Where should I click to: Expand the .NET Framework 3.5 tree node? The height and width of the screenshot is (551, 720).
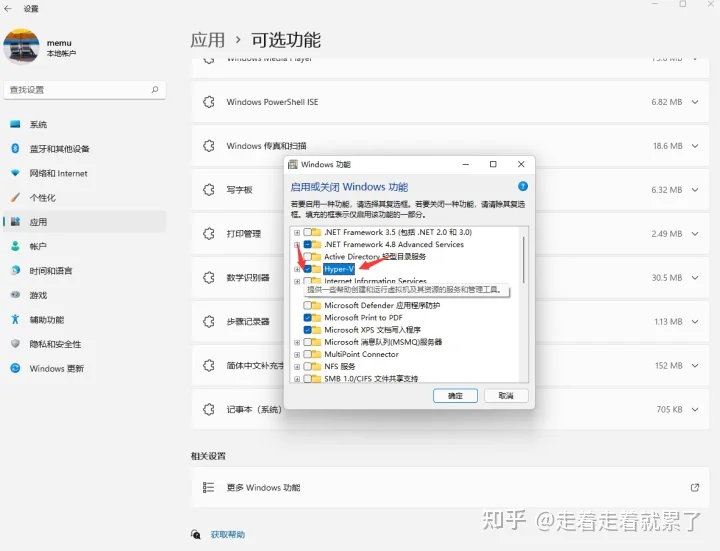tap(297, 233)
